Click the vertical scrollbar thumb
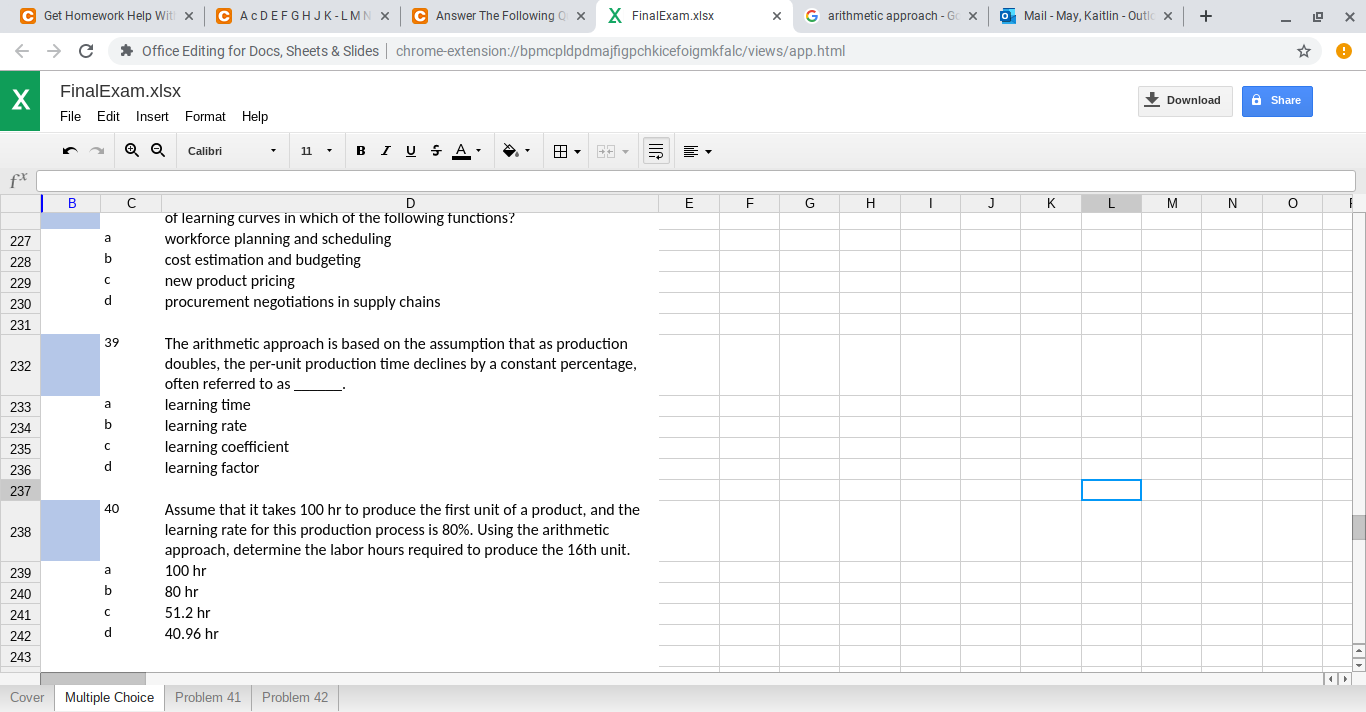This screenshot has width=1366, height=712. (1358, 527)
